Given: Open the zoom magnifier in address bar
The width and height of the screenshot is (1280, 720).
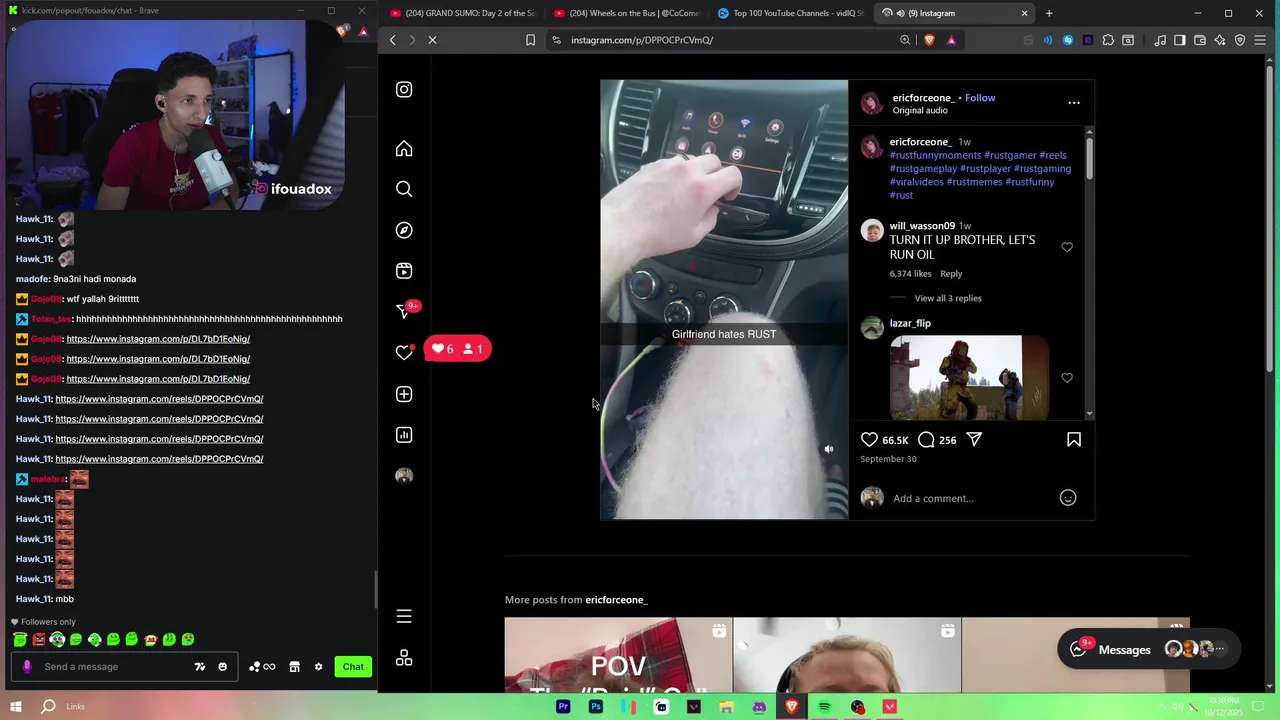Looking at the screenshot, I should tap(905, 40).
